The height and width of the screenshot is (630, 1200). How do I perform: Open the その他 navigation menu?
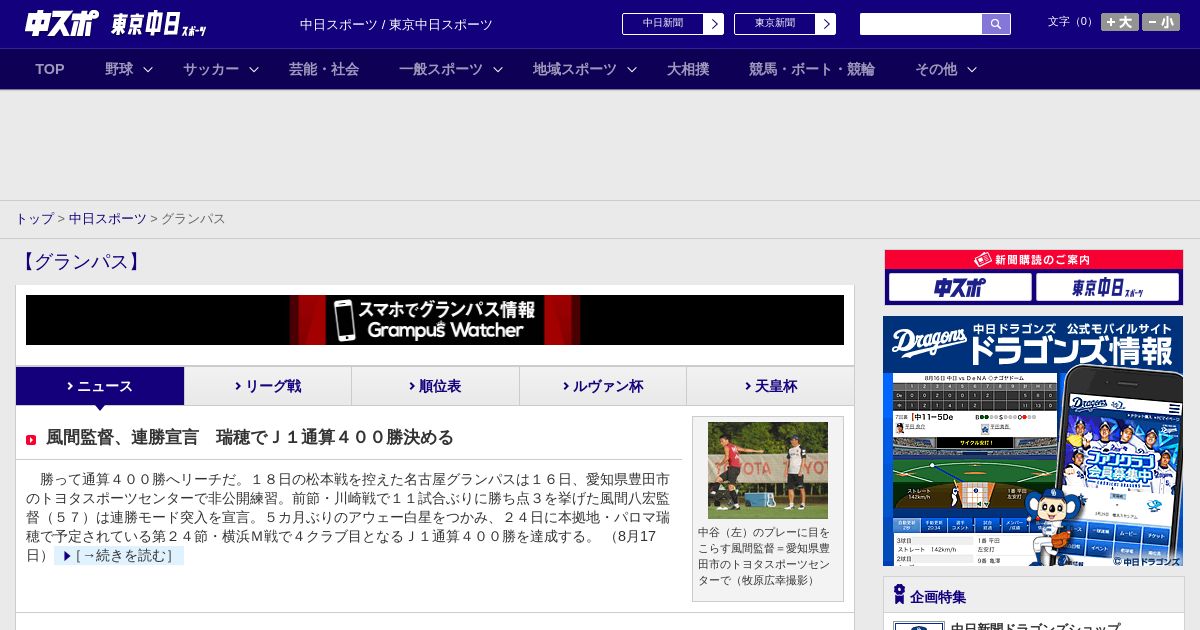[936, 69]
